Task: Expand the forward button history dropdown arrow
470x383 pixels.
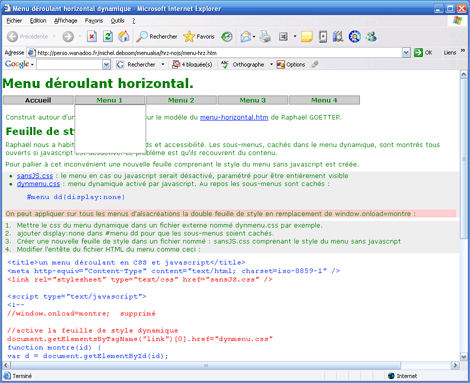Action: tap(79, 36)
